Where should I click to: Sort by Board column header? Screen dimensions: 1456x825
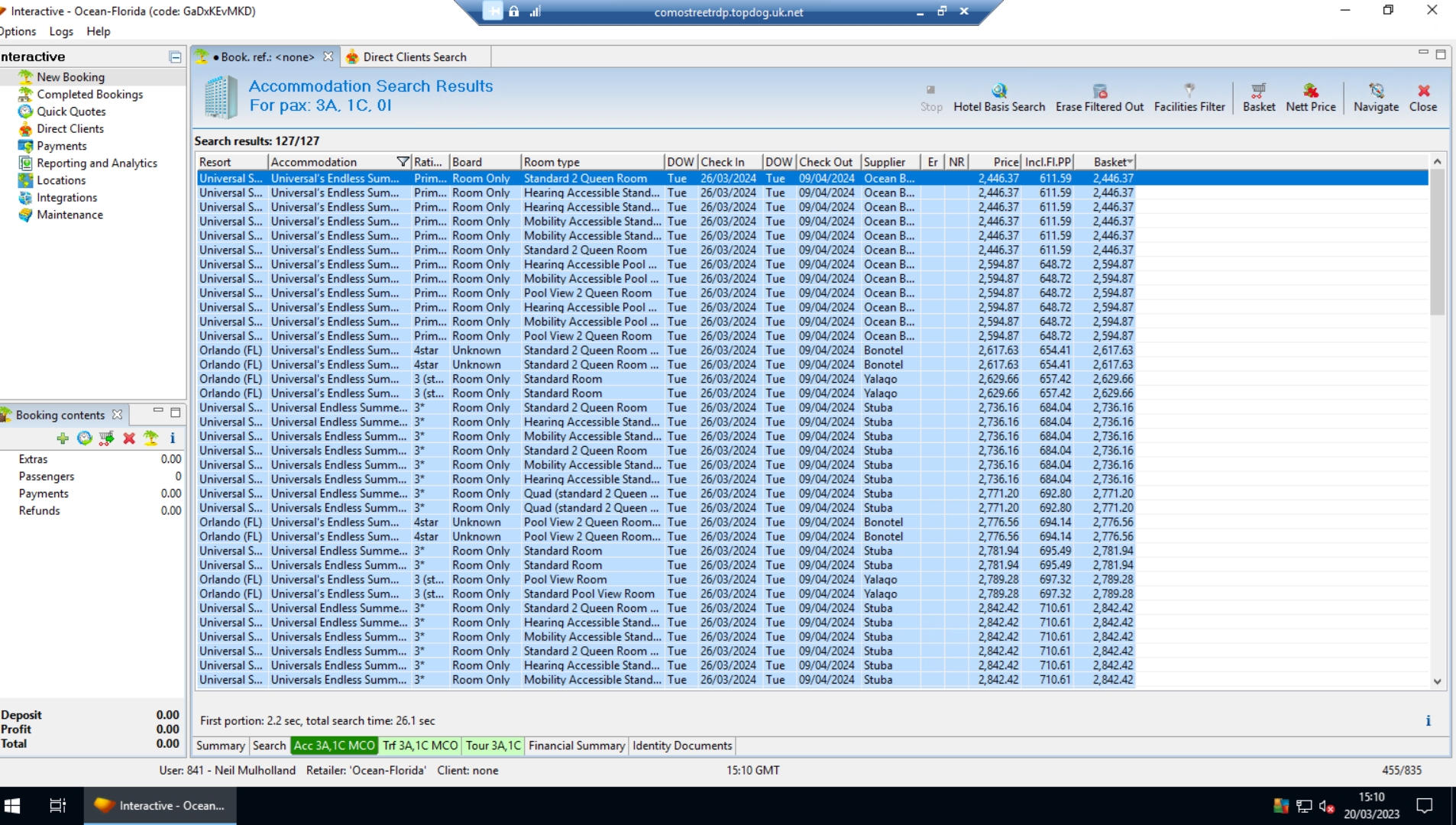(x=485, y=162)
